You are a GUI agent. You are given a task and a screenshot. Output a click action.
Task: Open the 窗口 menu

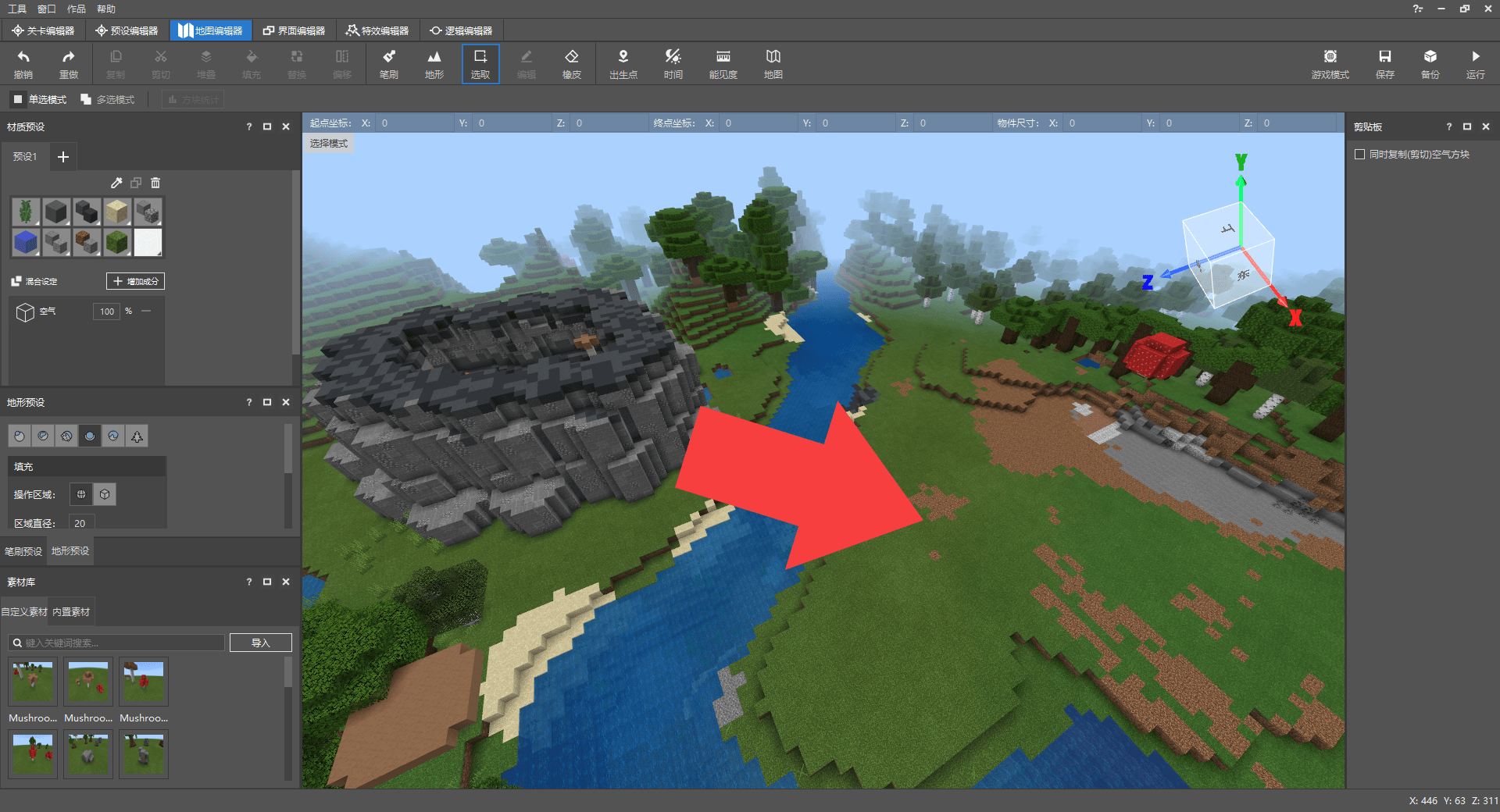47,9
